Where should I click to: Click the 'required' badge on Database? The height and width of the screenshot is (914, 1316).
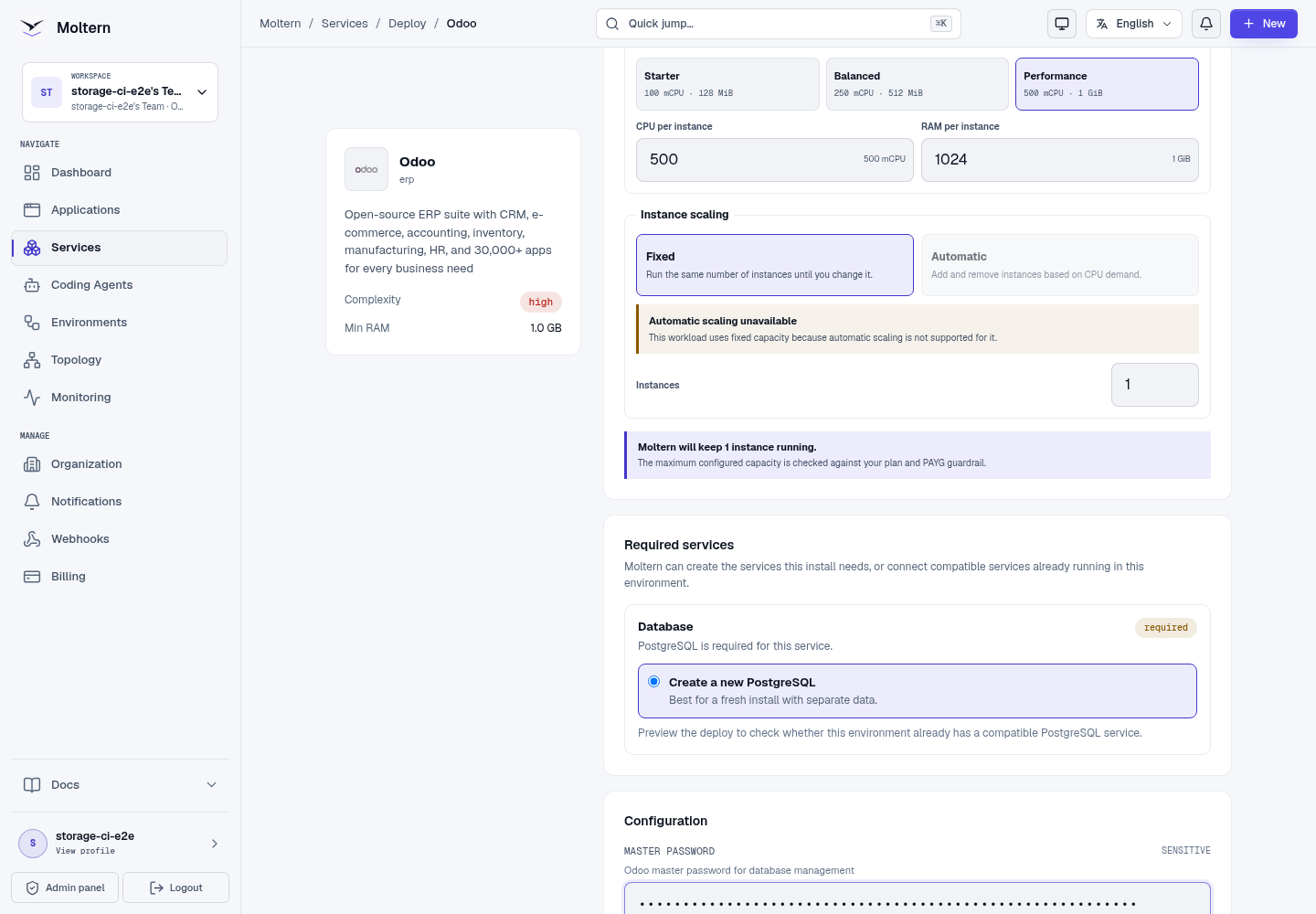click(1166, 628)
